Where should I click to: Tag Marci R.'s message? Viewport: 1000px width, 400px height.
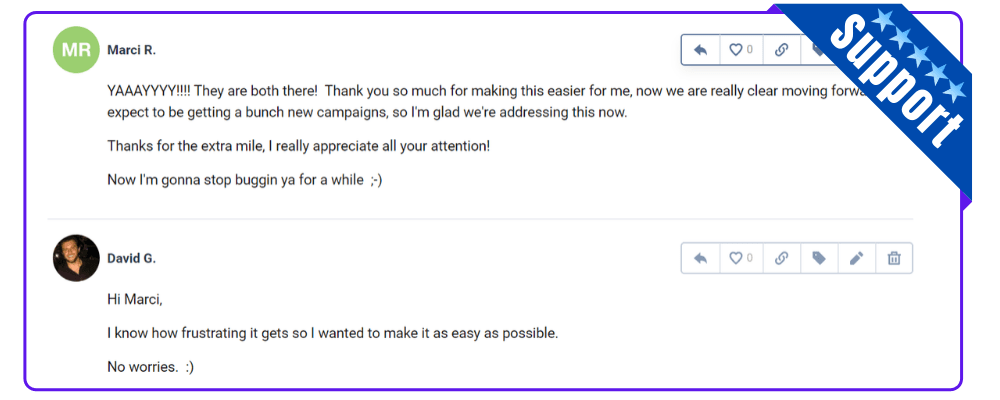coord(818,50)
